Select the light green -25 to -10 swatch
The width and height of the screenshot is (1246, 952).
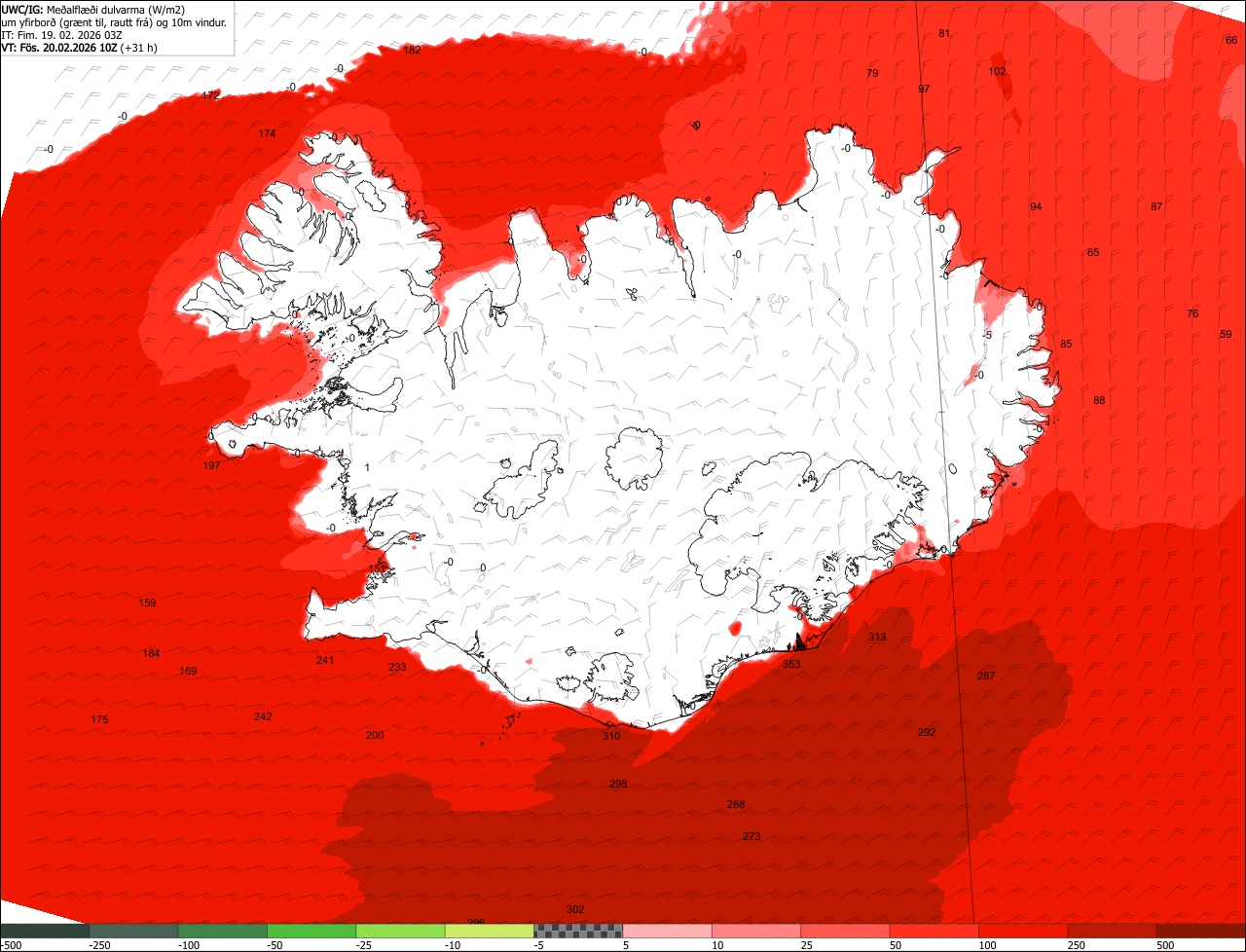coord(400,930)
